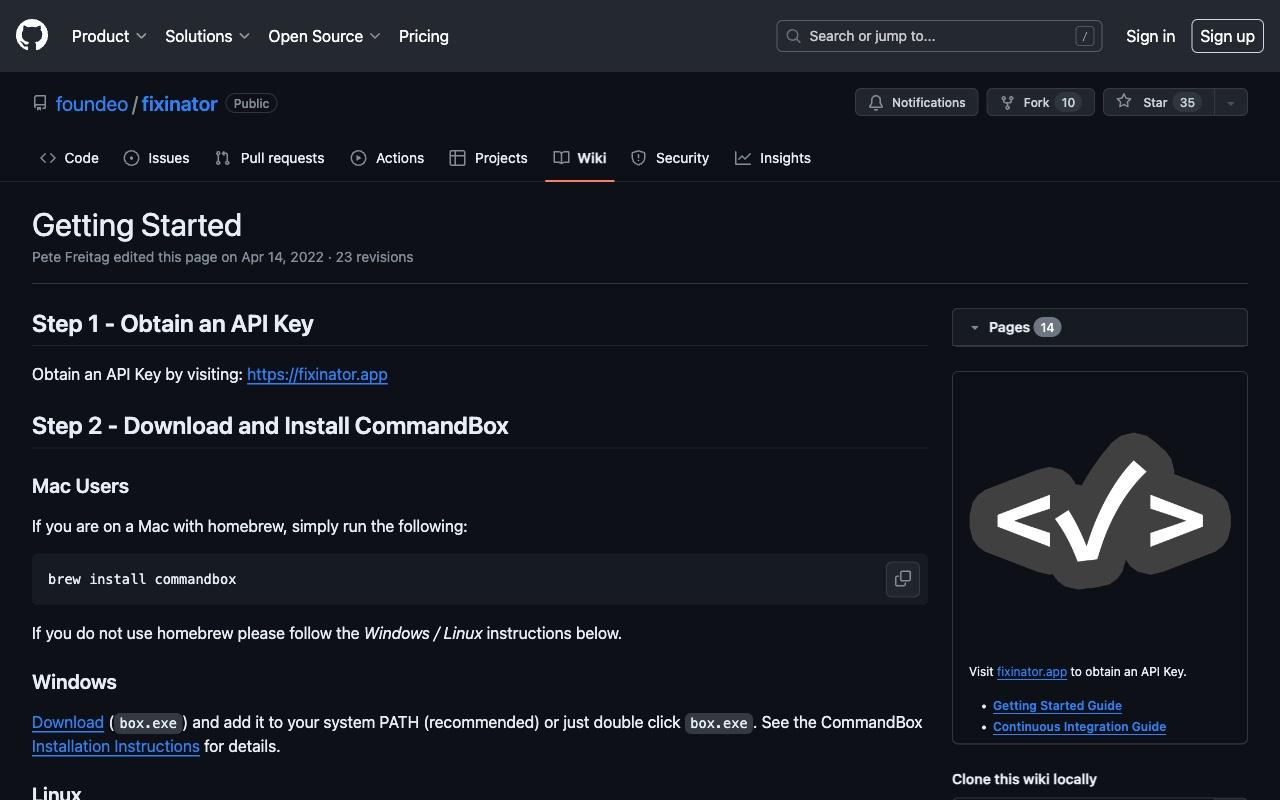Click the slash shortcut key icon
The image size is (1280, 800).
click(x=1084, y=36)
